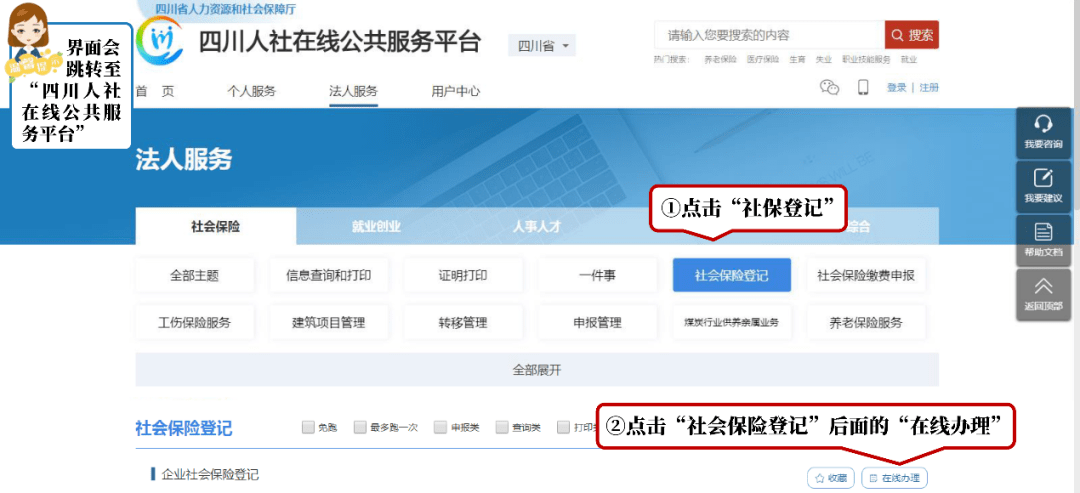Click the platform logo icon
This screenshot has width=1080, height=493.
(x=160, y=41)
